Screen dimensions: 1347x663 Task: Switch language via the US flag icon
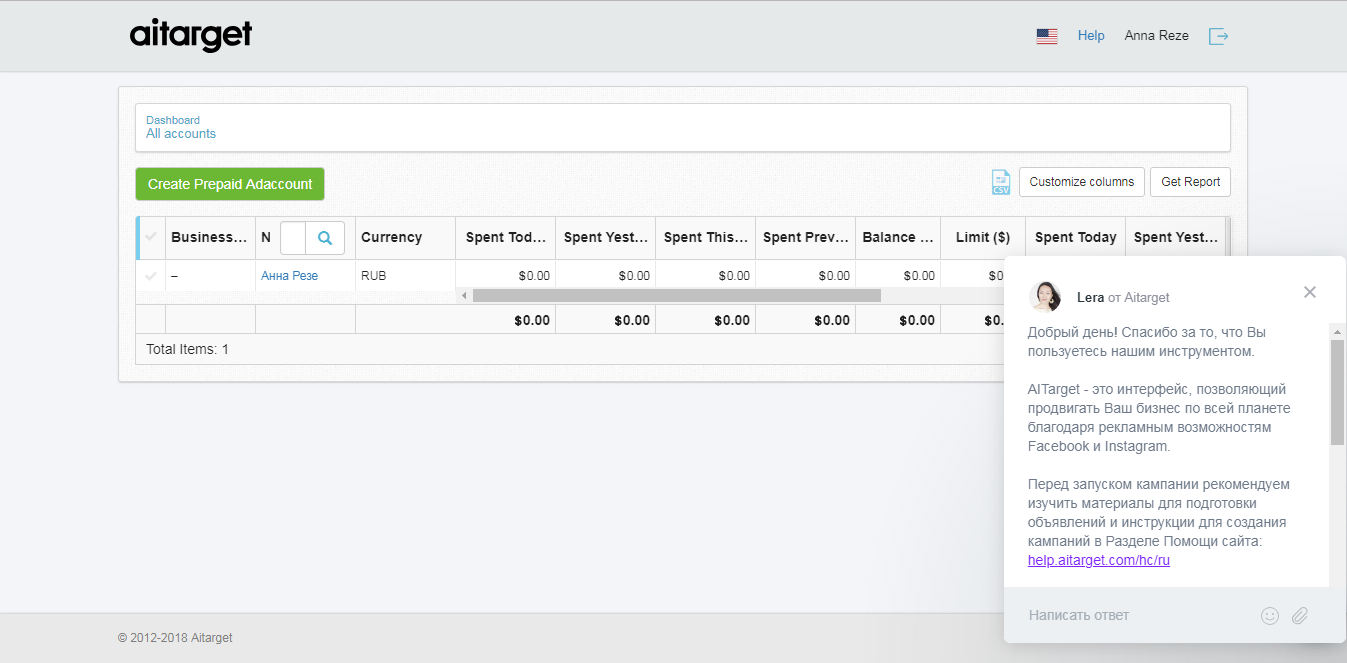1047,36
